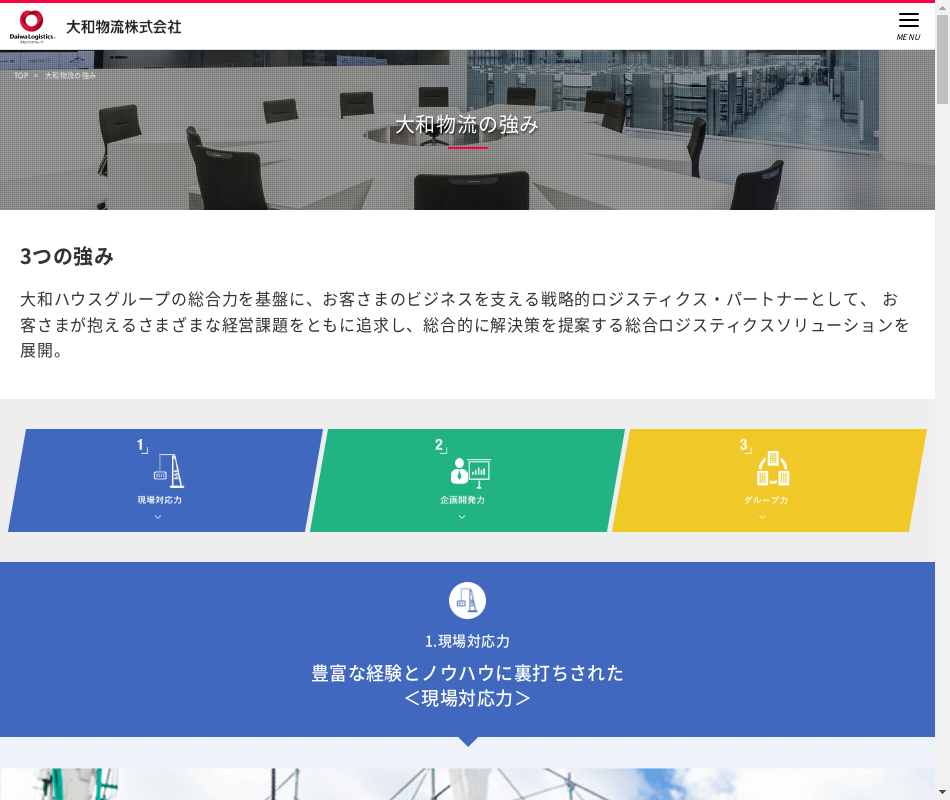Viewport: 950px width, 800px height.
Task: Click the round crane icon above 1.現場対応力
Action: [467, 600]
